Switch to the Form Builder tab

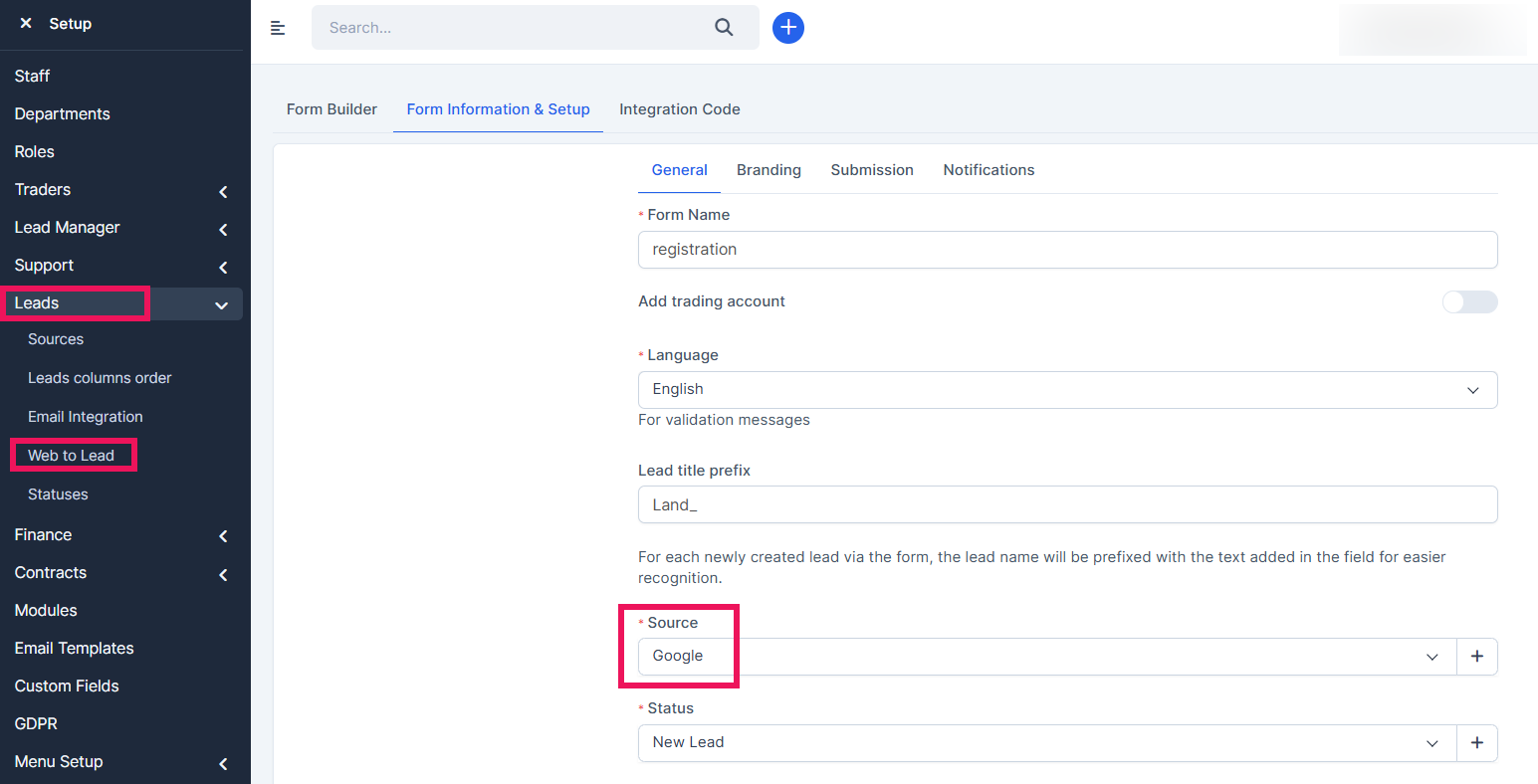click(x=331, y=109)
